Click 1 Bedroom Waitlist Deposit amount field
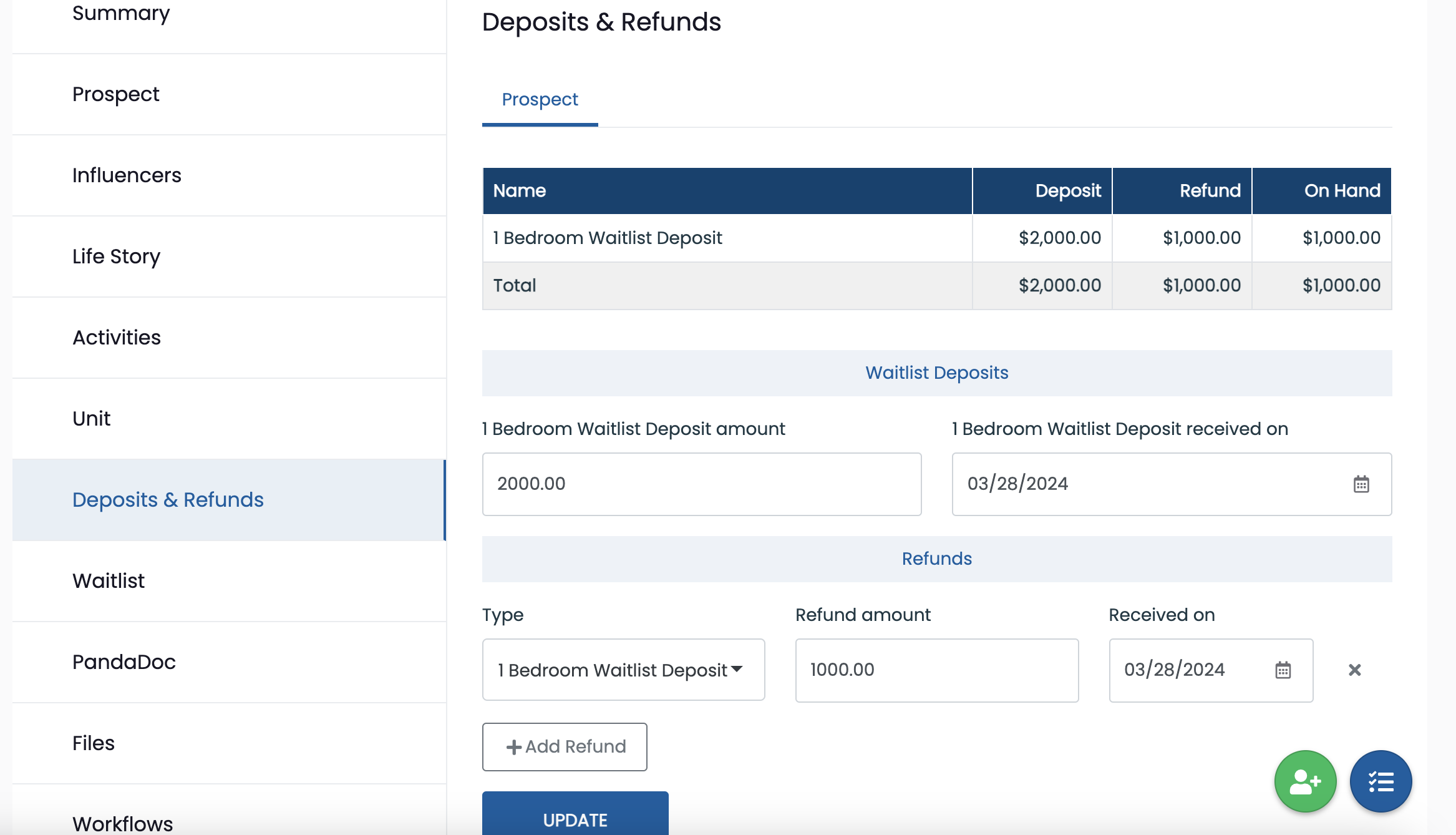Viewport: 1456px width, 835px height. pyautogui.click(x=702, y=484)
